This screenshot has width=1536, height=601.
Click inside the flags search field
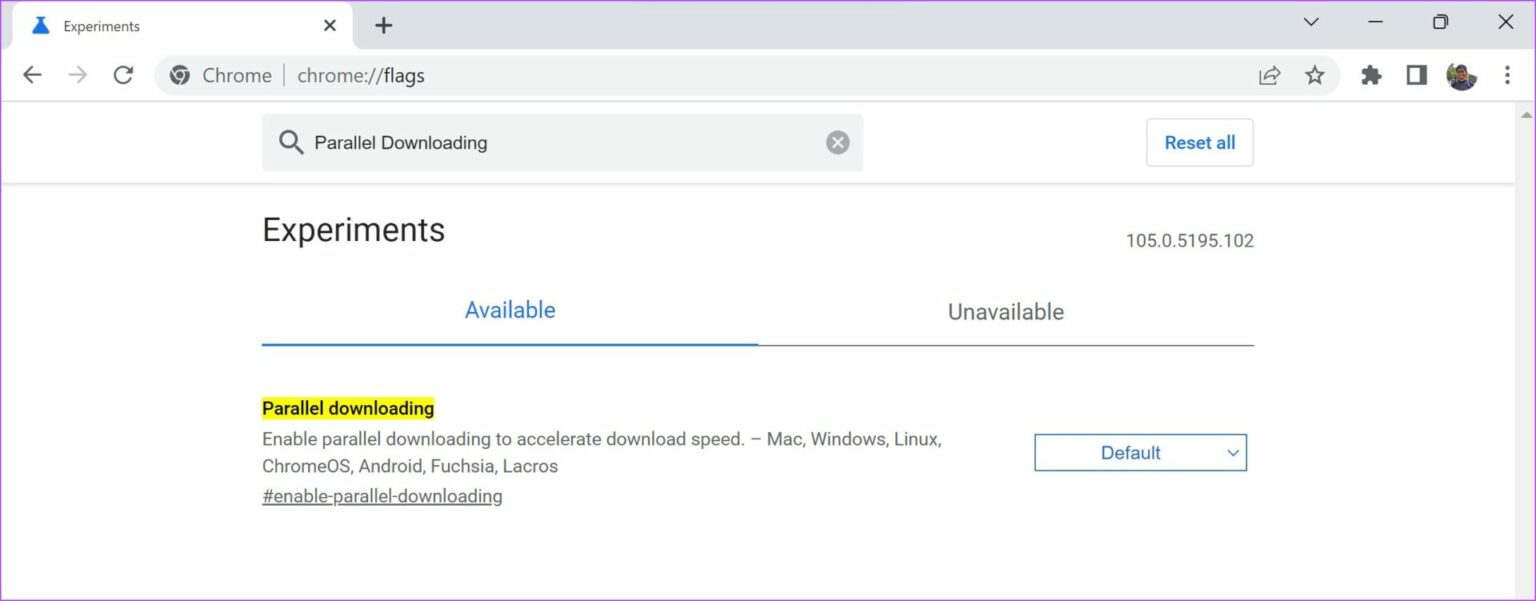click(x=560, y=142)
